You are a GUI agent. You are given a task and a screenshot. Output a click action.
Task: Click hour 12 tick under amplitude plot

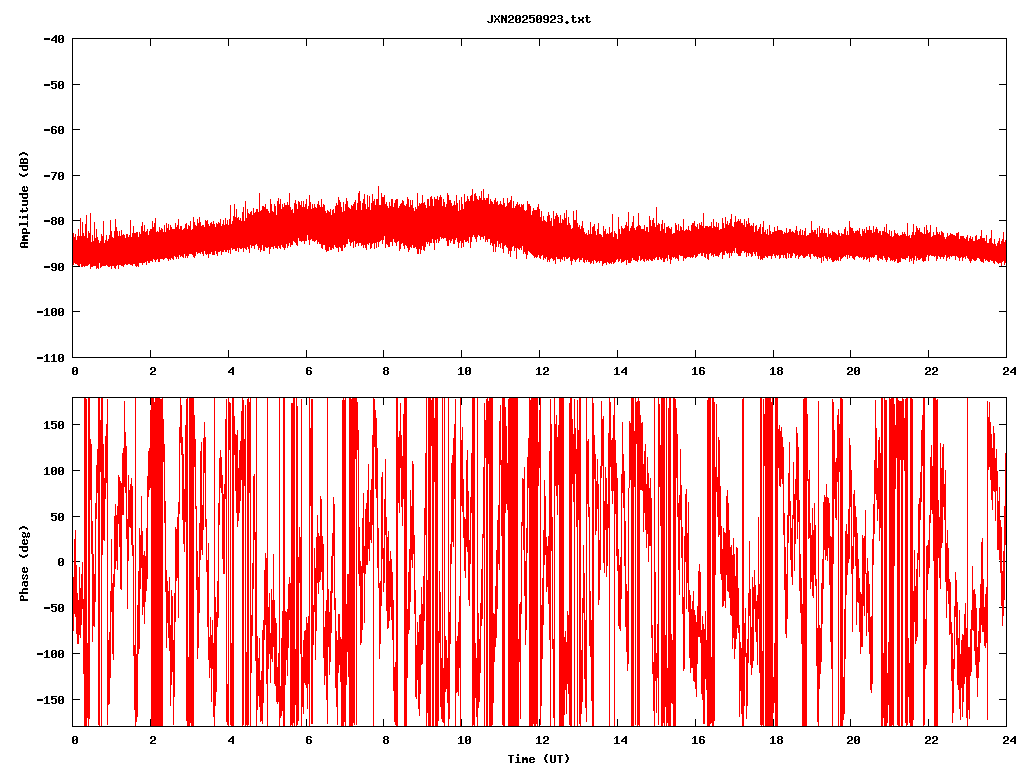point(541,371)
